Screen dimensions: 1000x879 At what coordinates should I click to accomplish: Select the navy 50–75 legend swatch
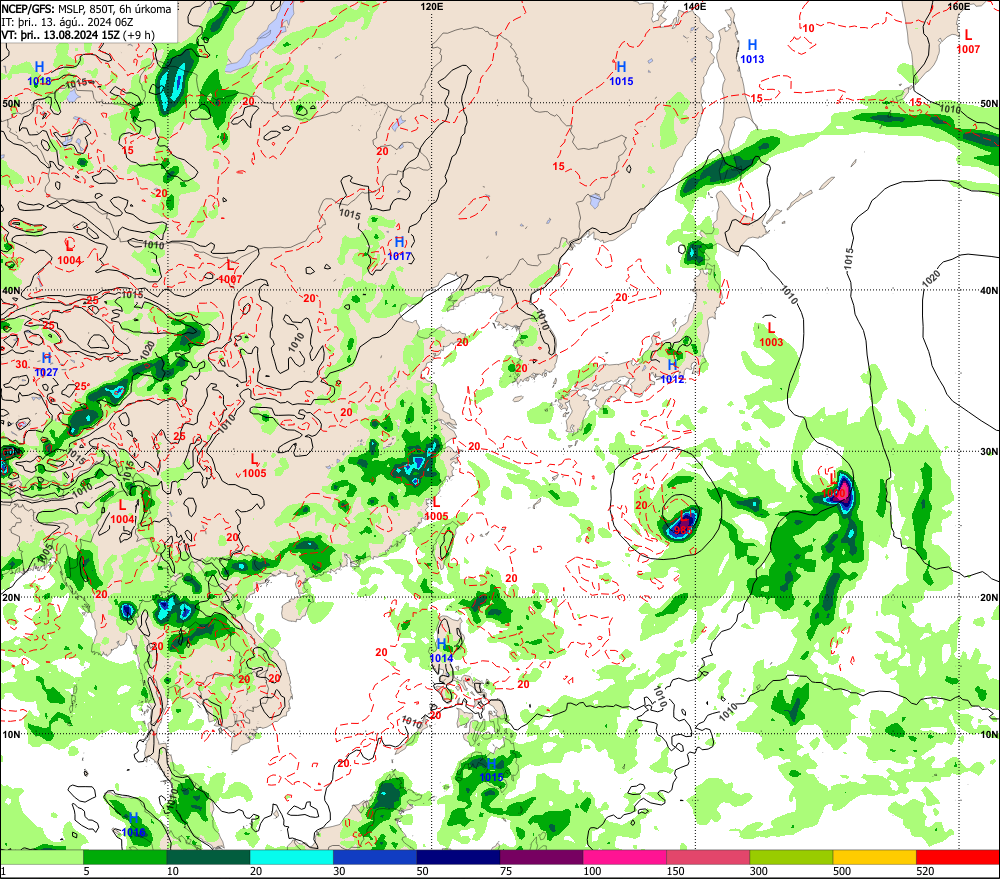pos(458,857)
